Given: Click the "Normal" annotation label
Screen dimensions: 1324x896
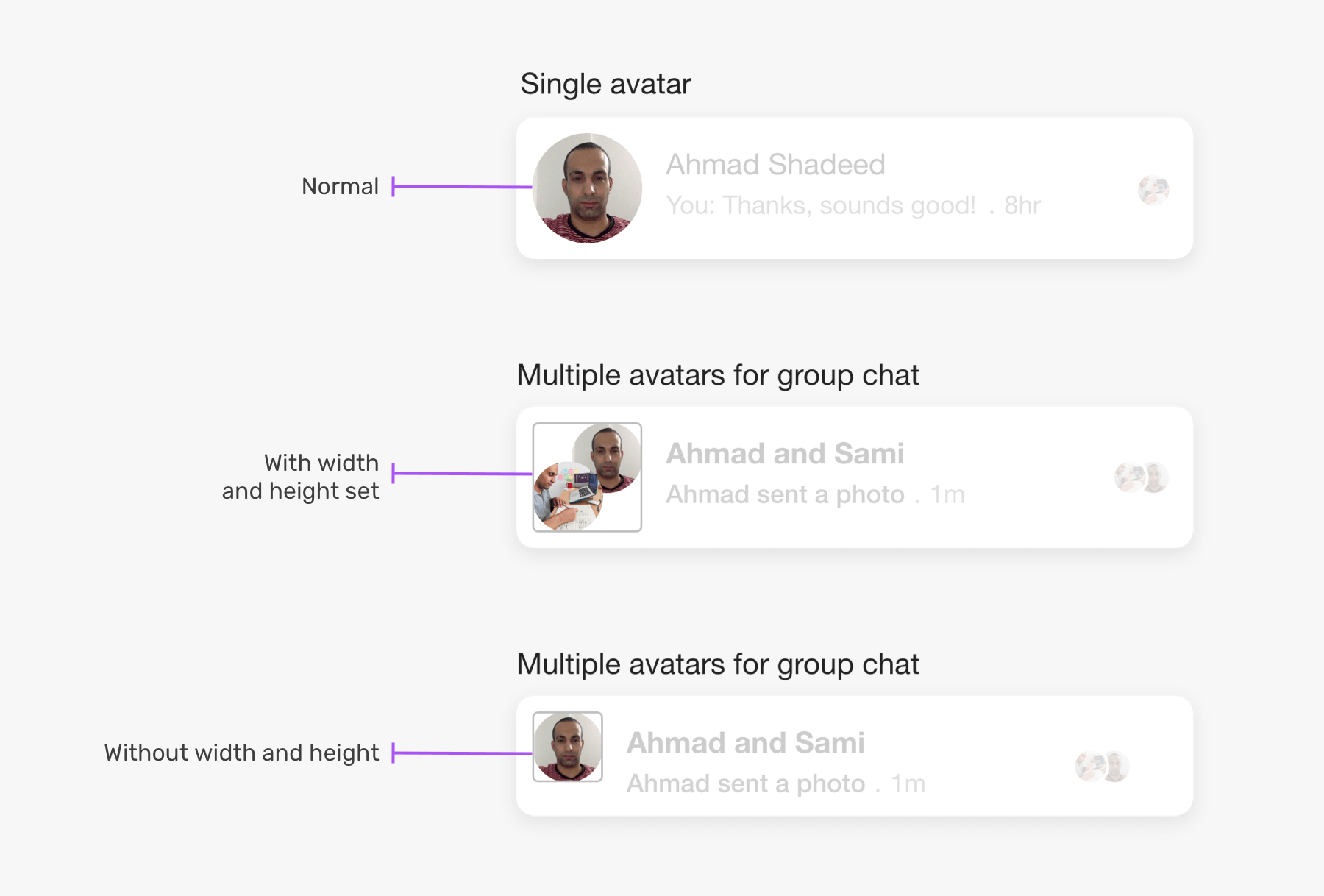Looking at the screenshot, I should (x=340, y=187).
